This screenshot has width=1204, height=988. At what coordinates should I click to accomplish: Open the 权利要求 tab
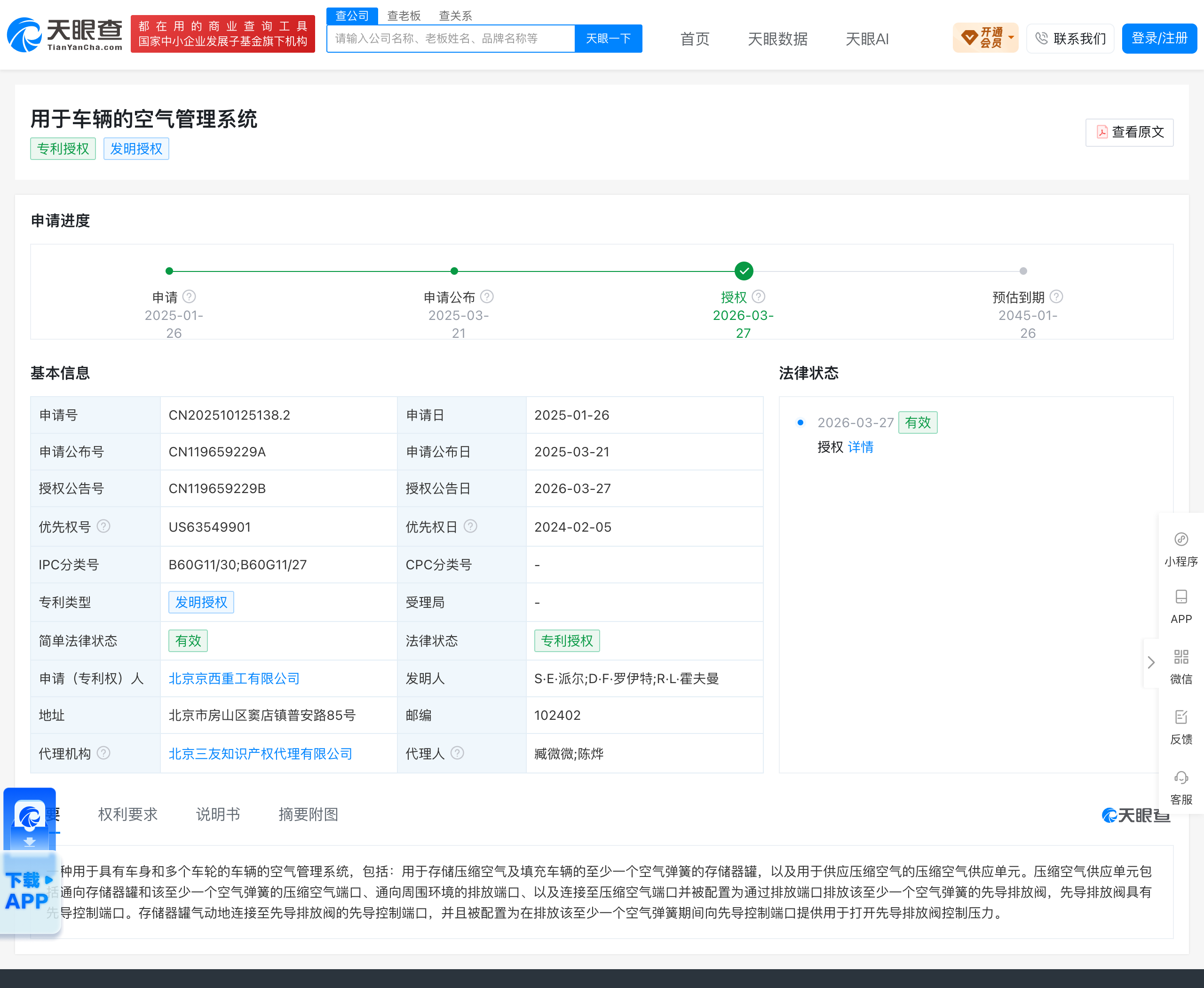click(127, 814)
